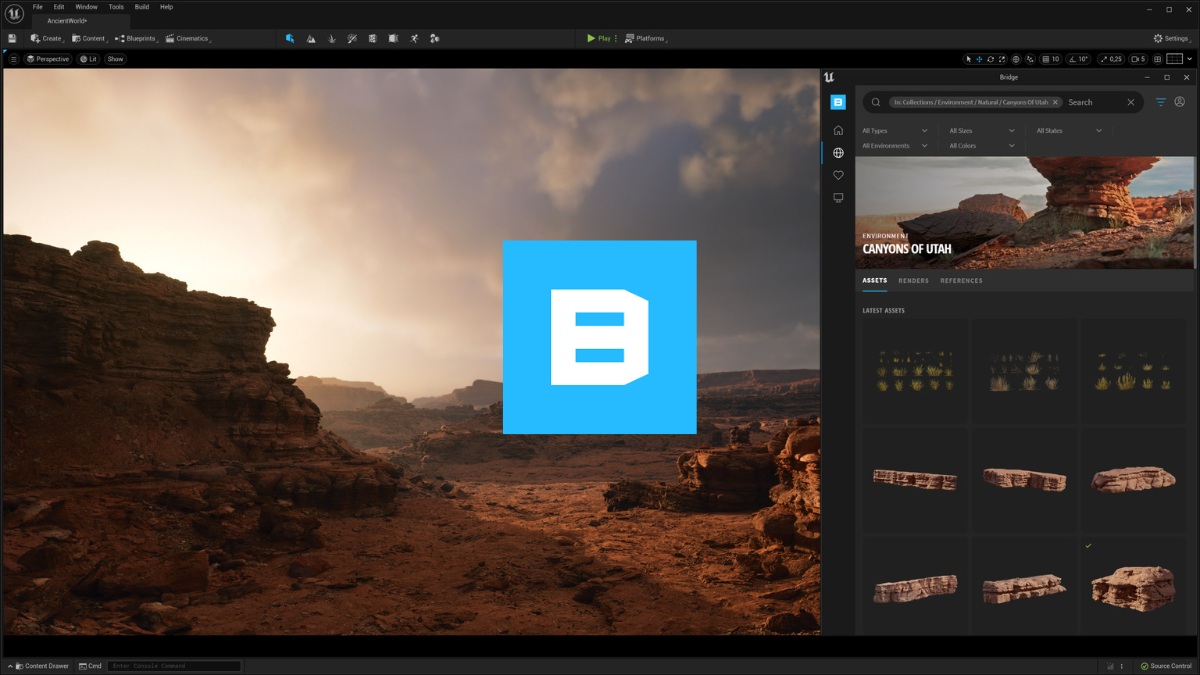Open the viewport Show flags button

pos(116,59)
